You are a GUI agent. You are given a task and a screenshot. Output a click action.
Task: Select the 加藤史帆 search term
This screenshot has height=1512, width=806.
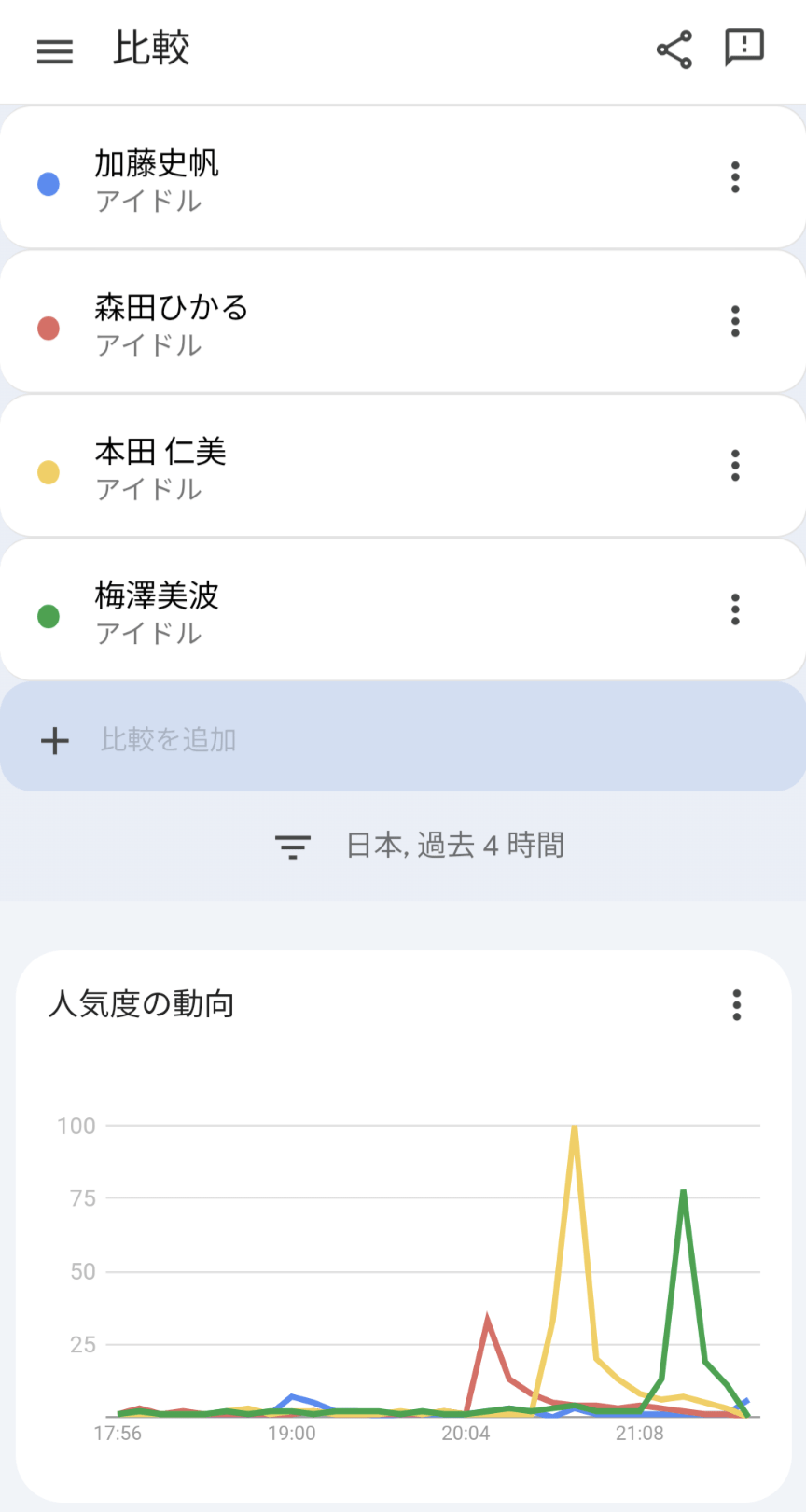(x=157, y=164)
